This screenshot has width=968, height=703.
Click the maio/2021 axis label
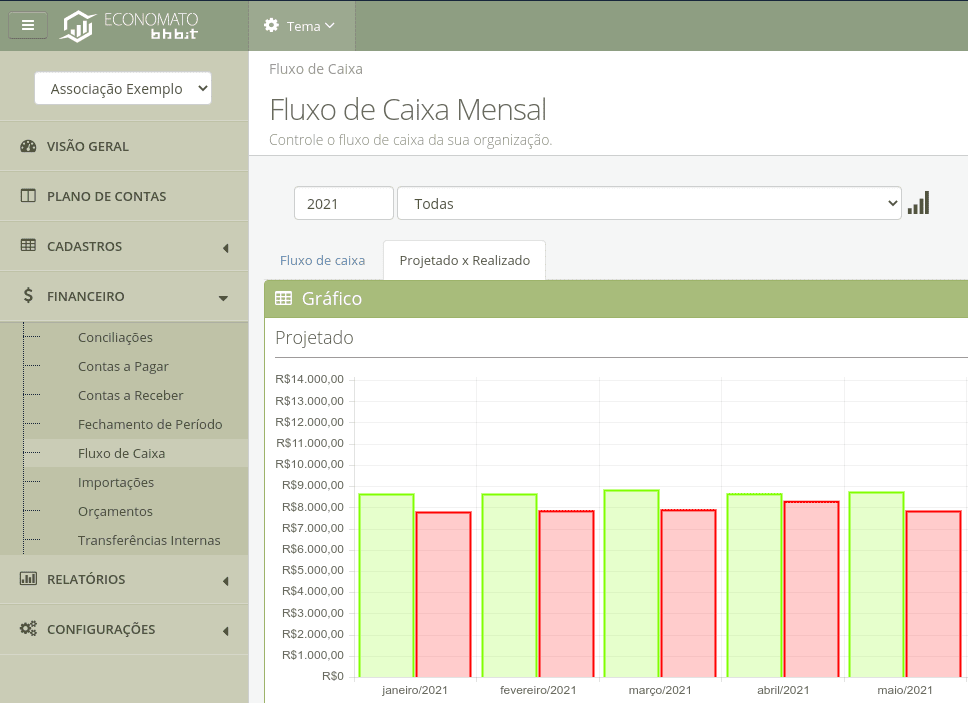click(x=905, y=690)
